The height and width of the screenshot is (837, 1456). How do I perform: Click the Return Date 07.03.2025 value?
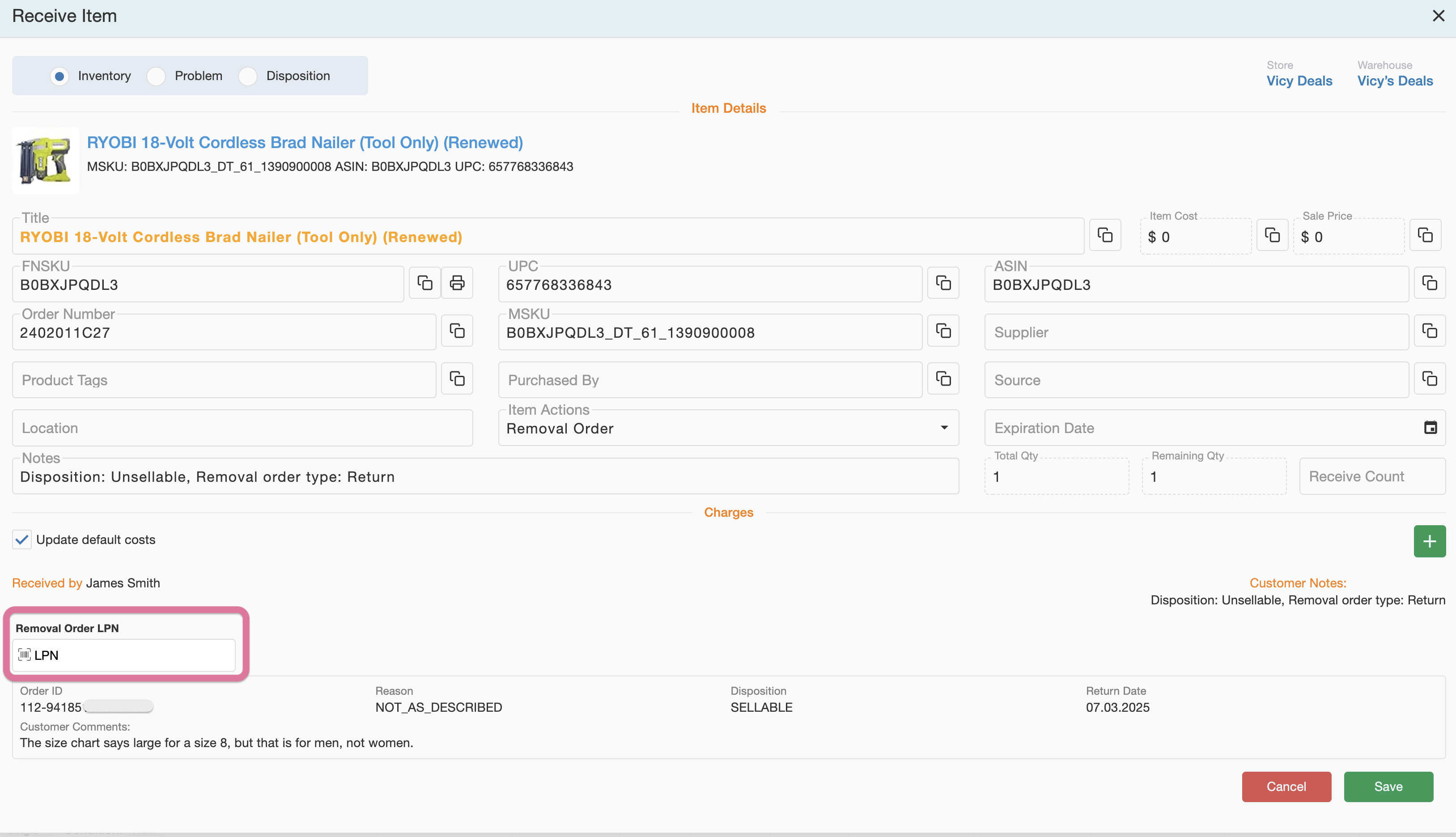coord(1117,707)
